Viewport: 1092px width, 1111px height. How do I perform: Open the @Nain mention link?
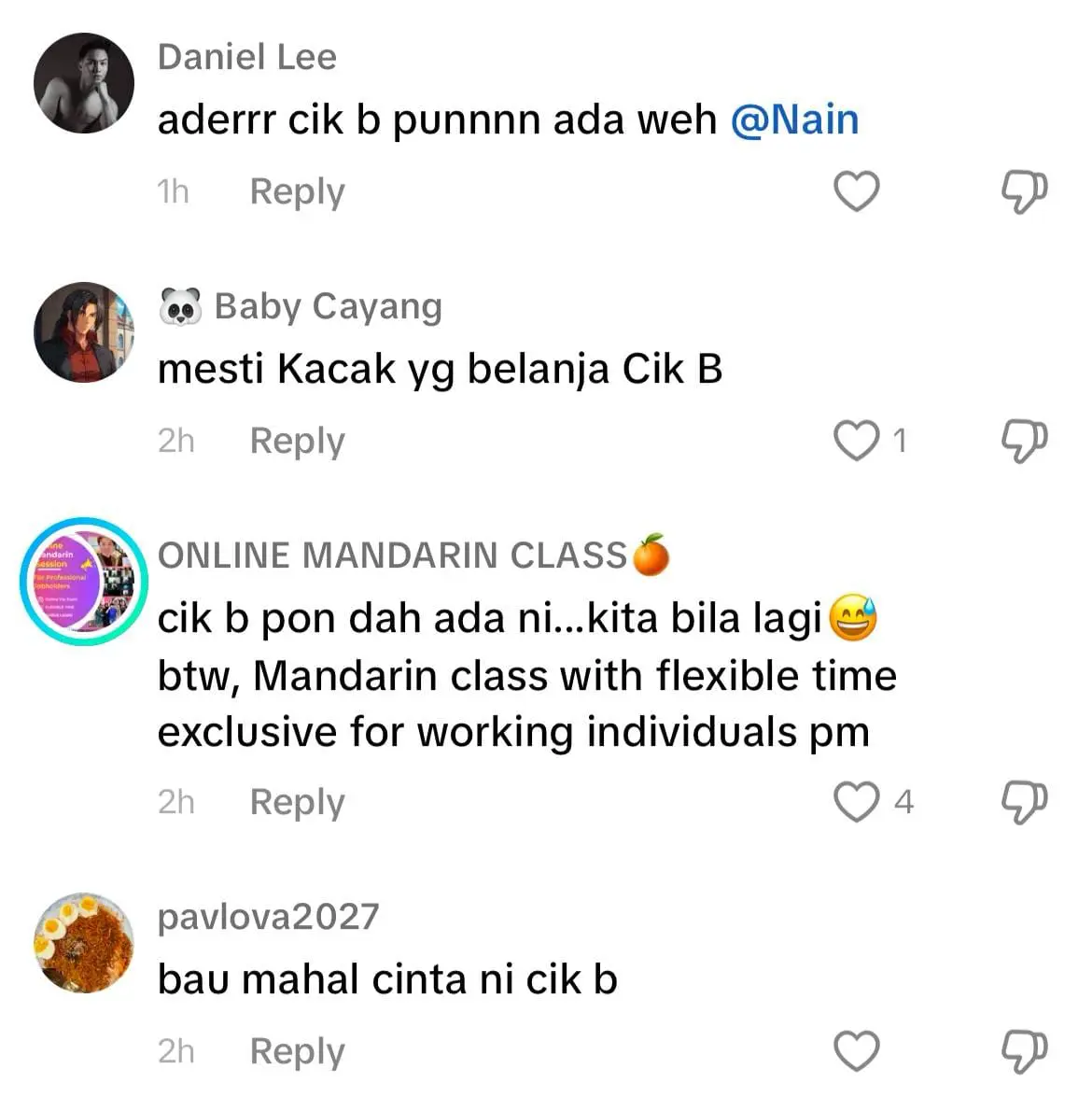pos(794,120)
